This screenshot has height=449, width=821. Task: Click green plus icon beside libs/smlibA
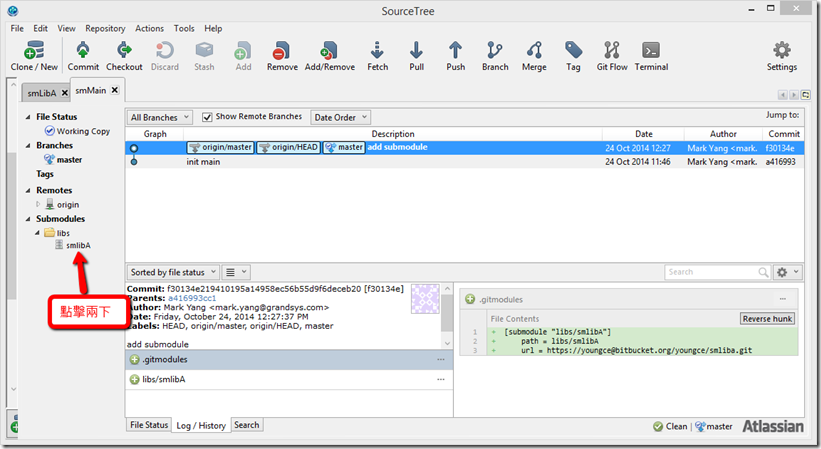coord(135,379)
